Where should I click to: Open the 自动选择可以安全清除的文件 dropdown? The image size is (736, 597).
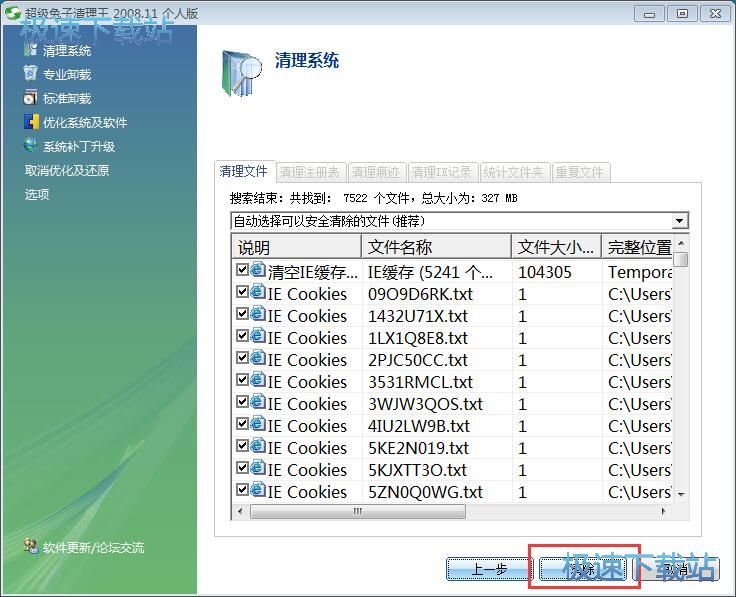point(680,221)
